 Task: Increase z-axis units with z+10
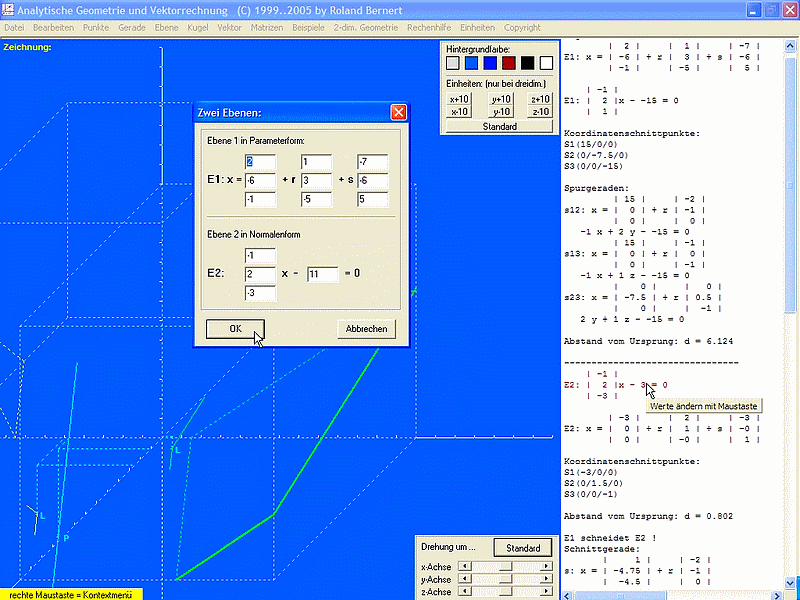click(540, 99)
